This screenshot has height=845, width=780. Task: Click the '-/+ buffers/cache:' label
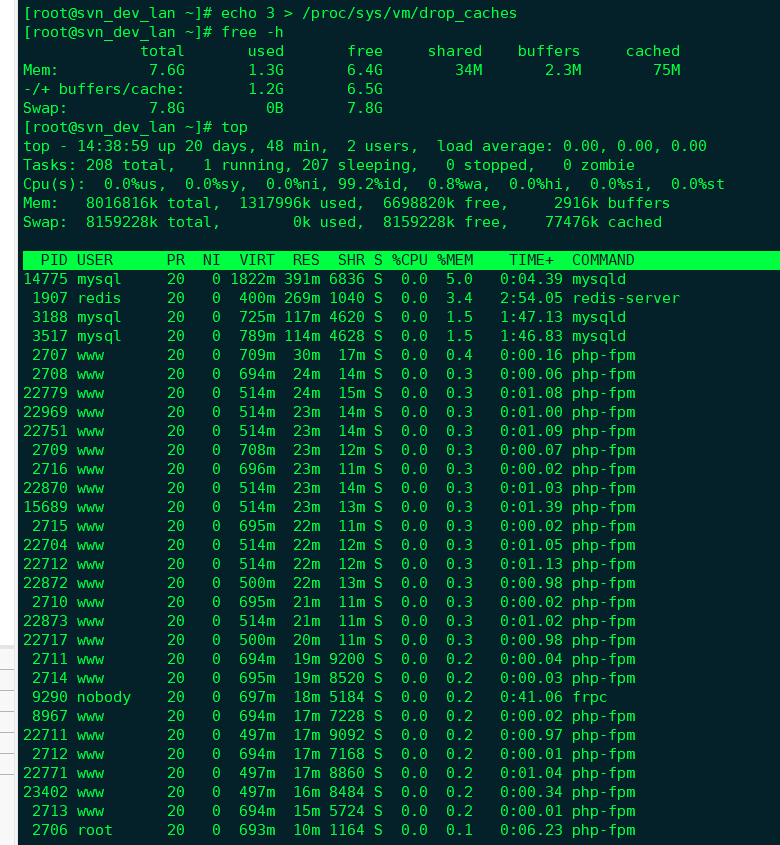[x=103, y=89]
